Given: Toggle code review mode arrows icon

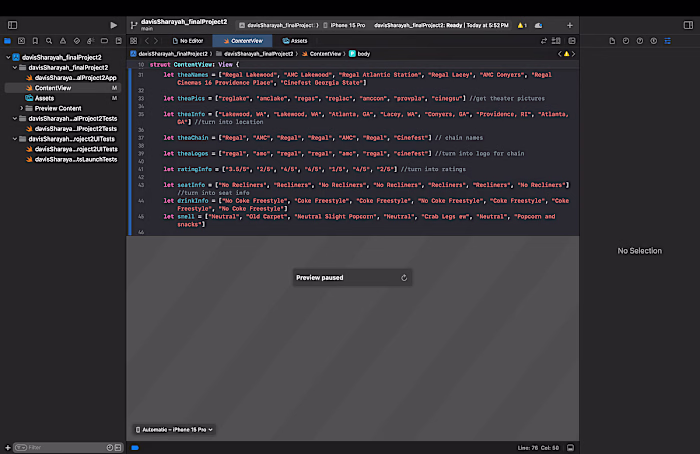Looking at the screenshot, I should click(x=543, y=41).
